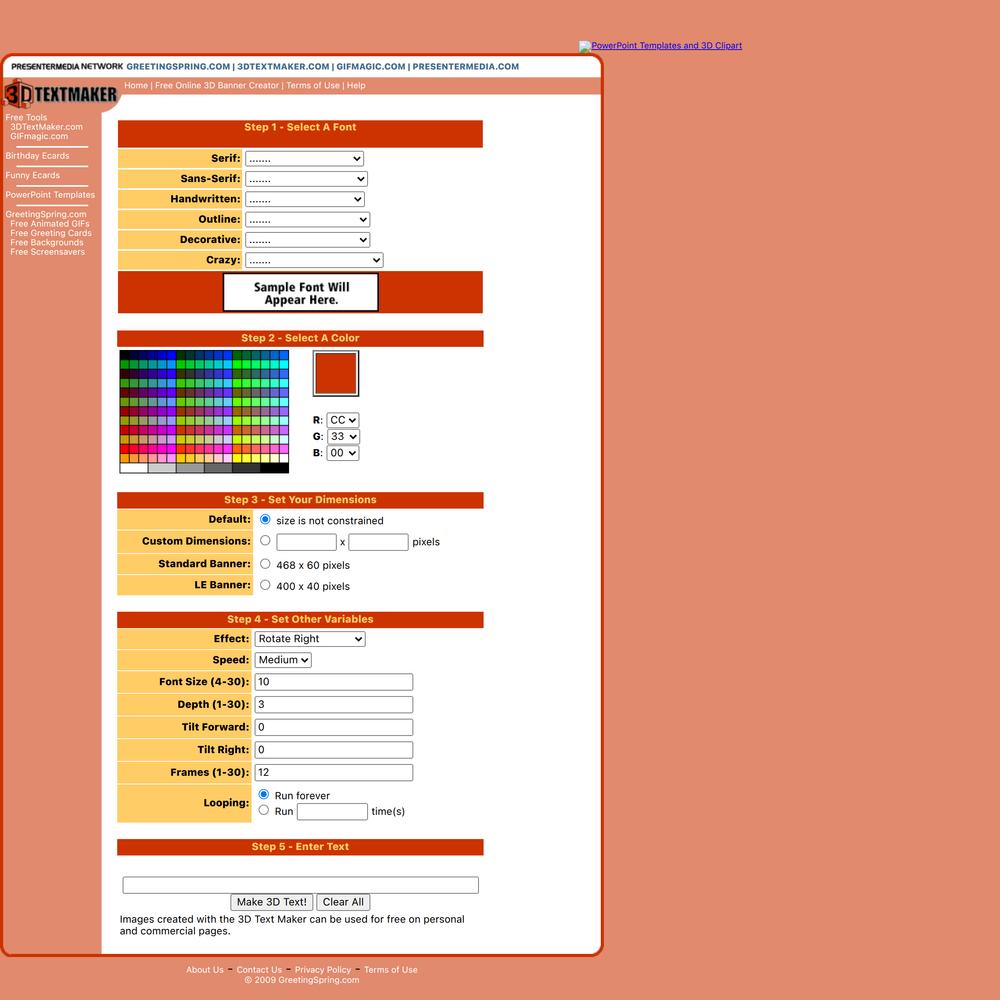The width and height of the screenshot is (1000, 1000).
Task: Click the Clear All button
Action: 343,902
